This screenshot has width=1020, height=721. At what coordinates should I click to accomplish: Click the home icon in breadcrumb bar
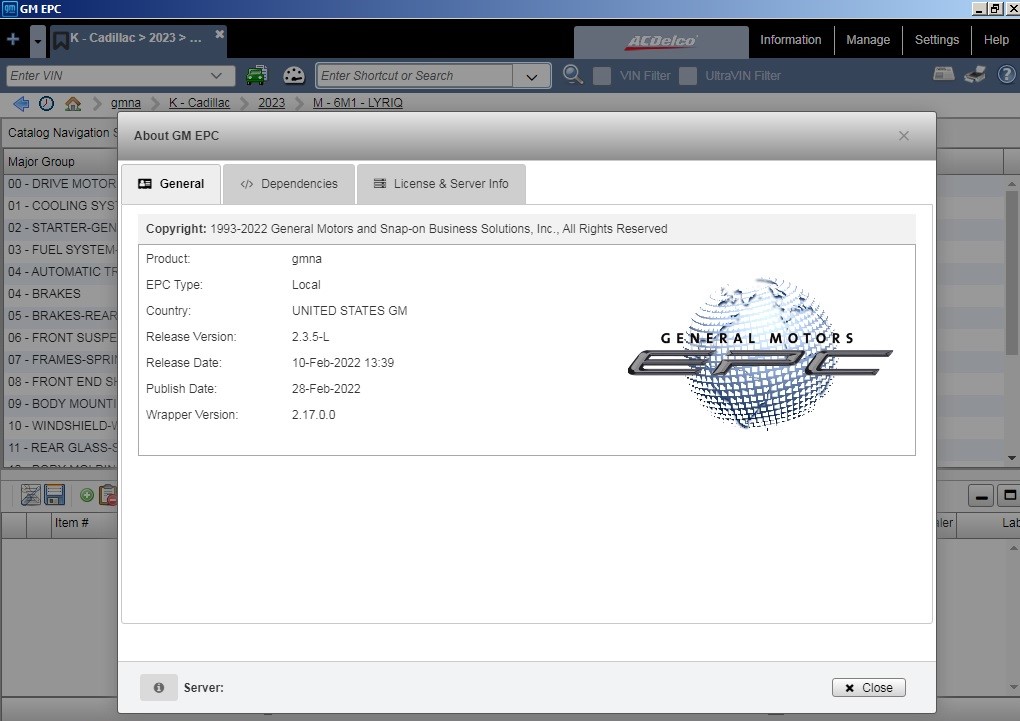click(x=73, y=103)
